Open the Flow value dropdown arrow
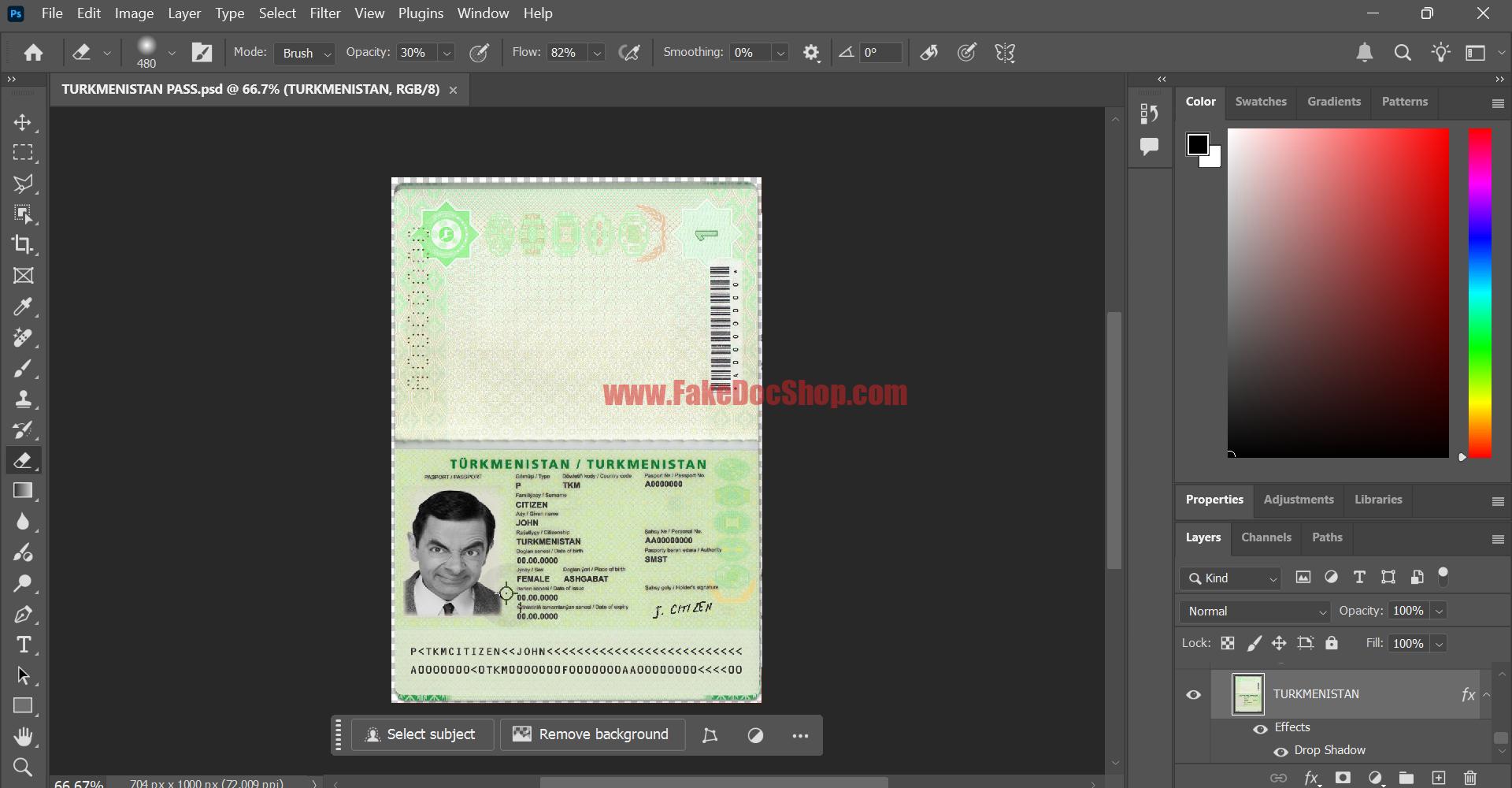This screenshot has height=788, width=1512. click(x=598, y=53)
